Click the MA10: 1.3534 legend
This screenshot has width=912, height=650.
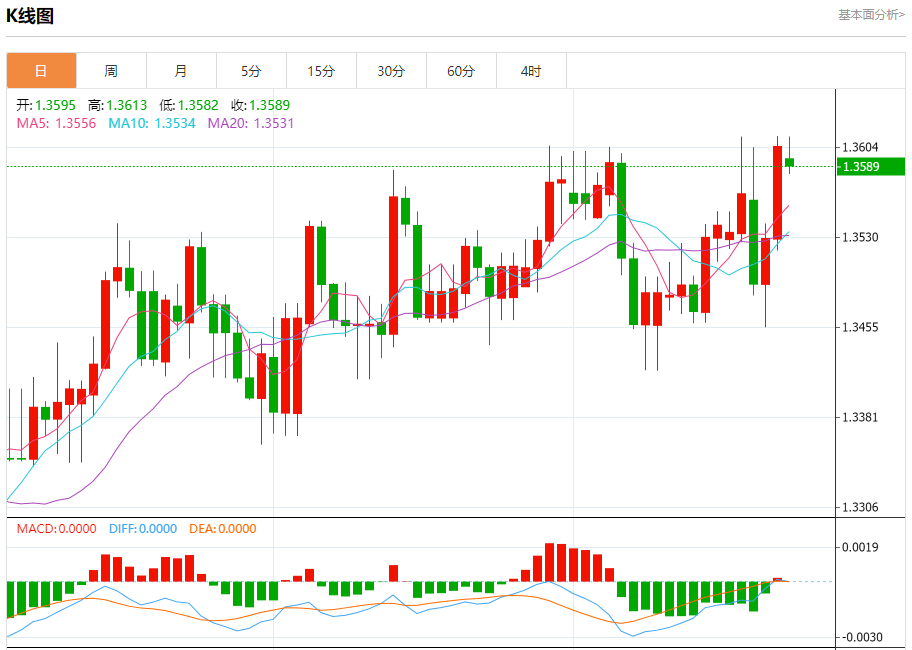[152, 123]
